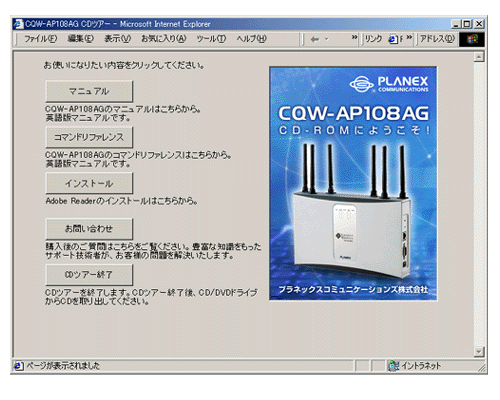Click the IE page icon in Links bar
500x400 pixels.
(x=393, y=39)
